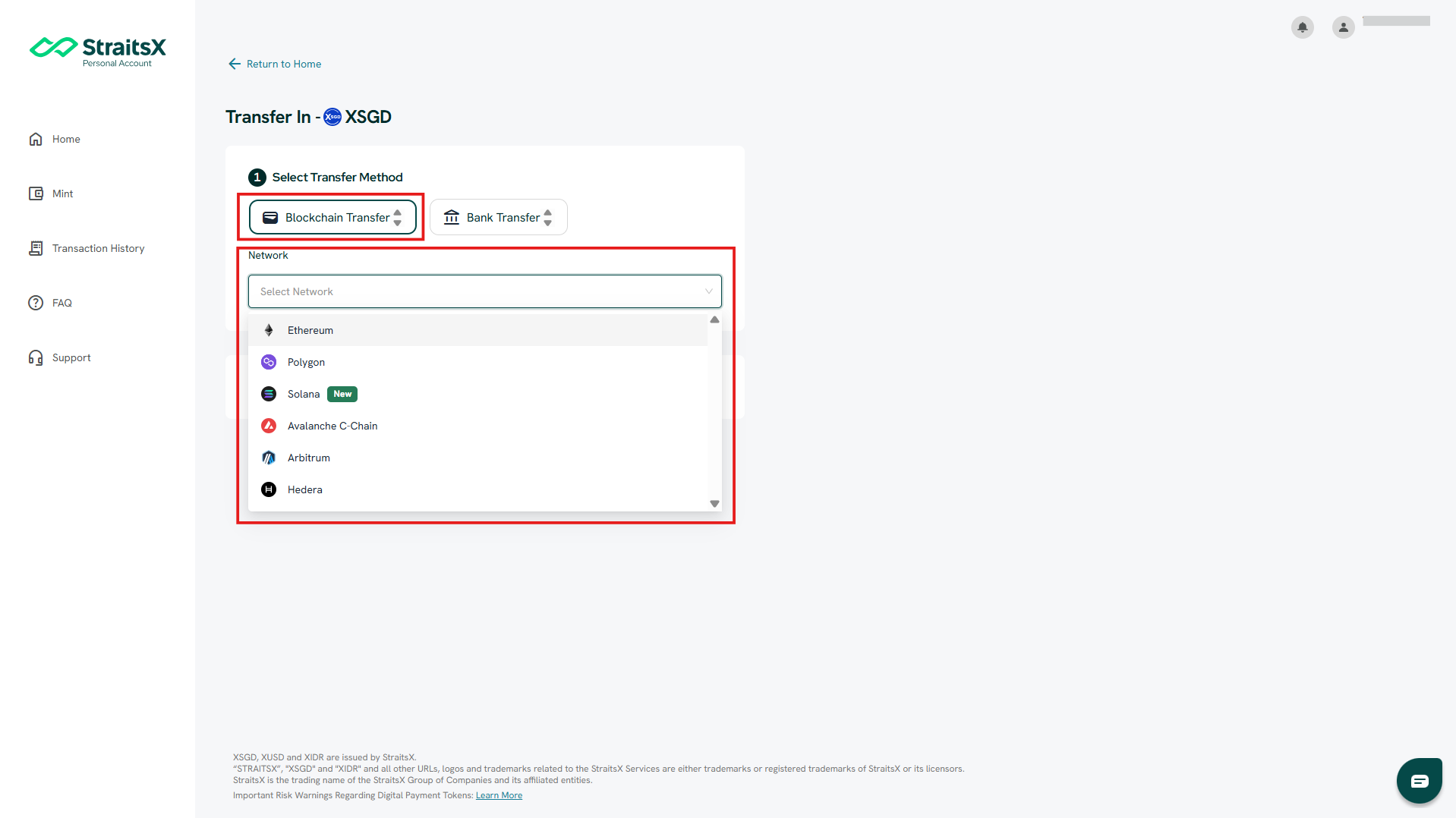
Task: Click the back arrow beside Return to Home
Action: coord(235,64)
